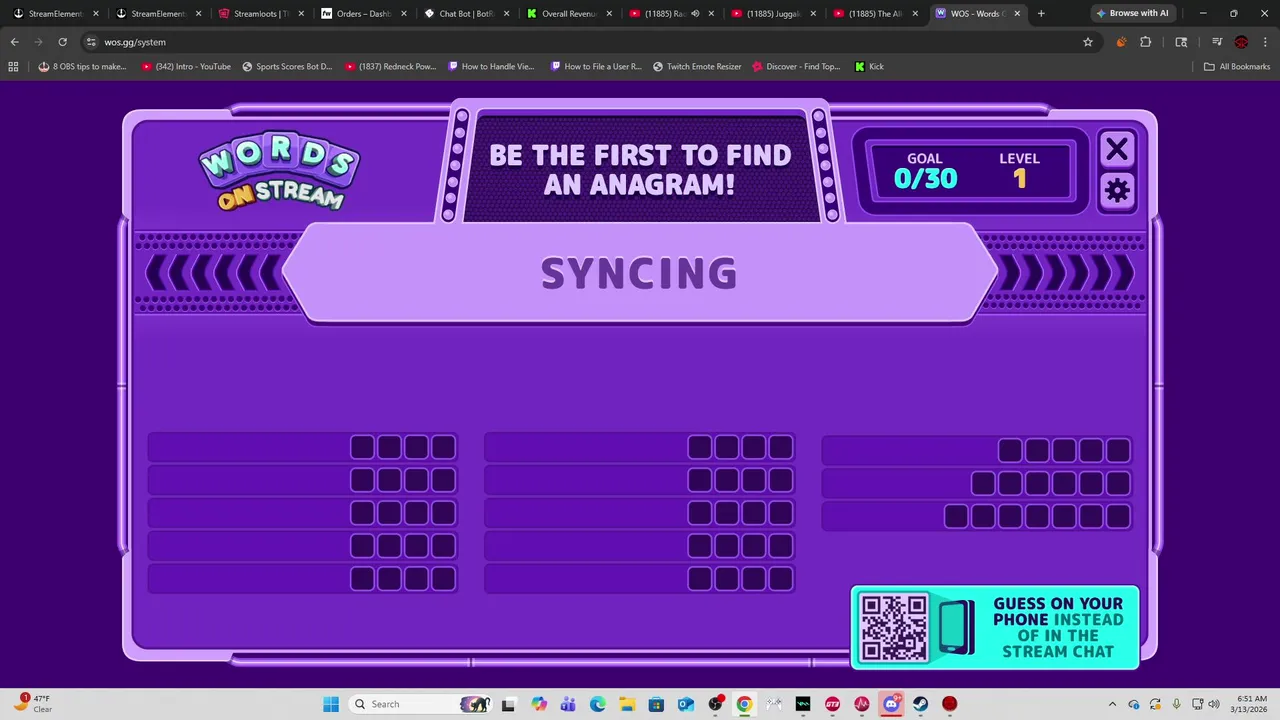This screenshot has width=1280, height=720.
Task: Reload the wos.gg page
Action: (62, 42)
